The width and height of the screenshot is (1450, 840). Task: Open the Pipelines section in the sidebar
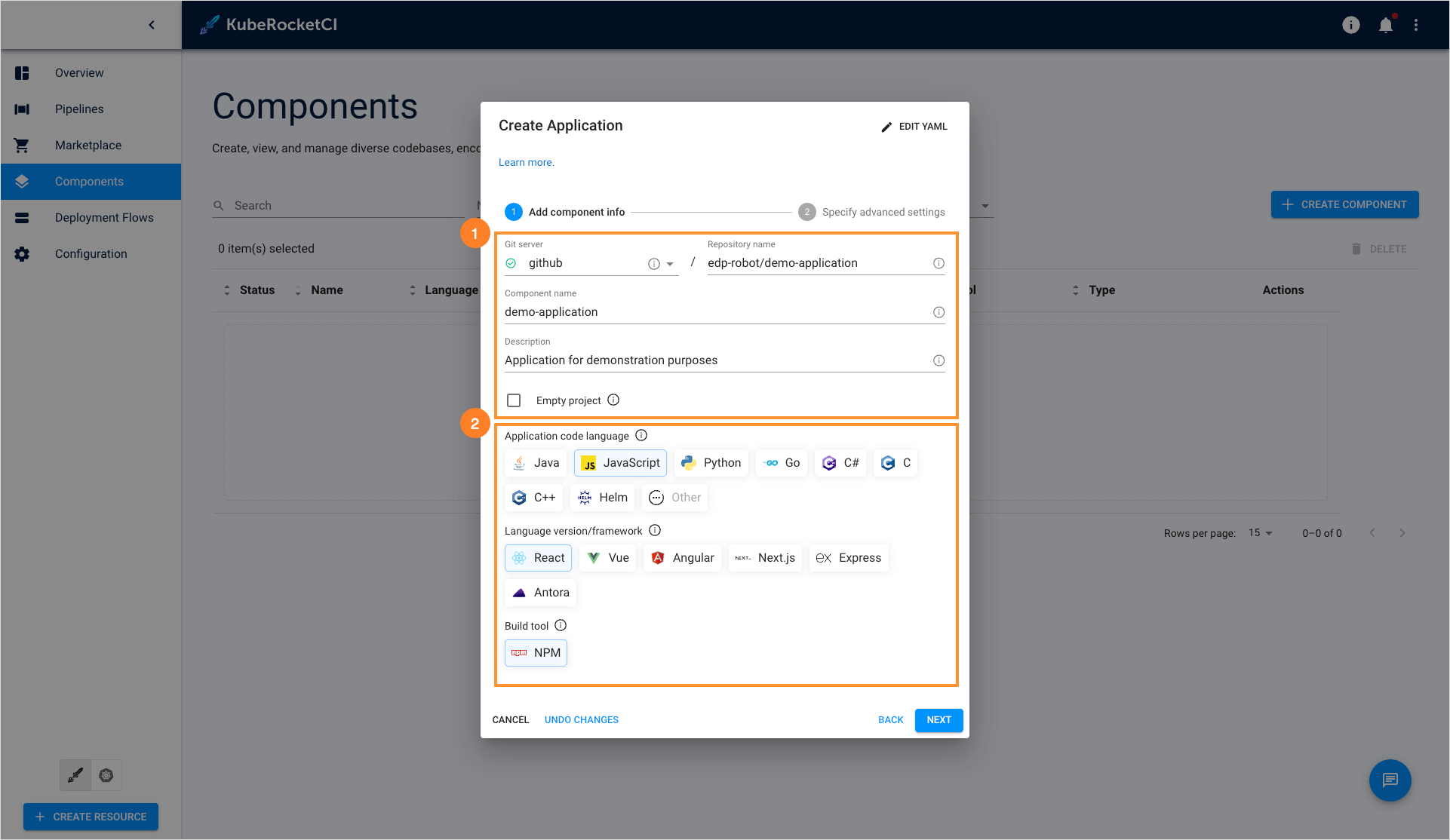pos(78,109)
